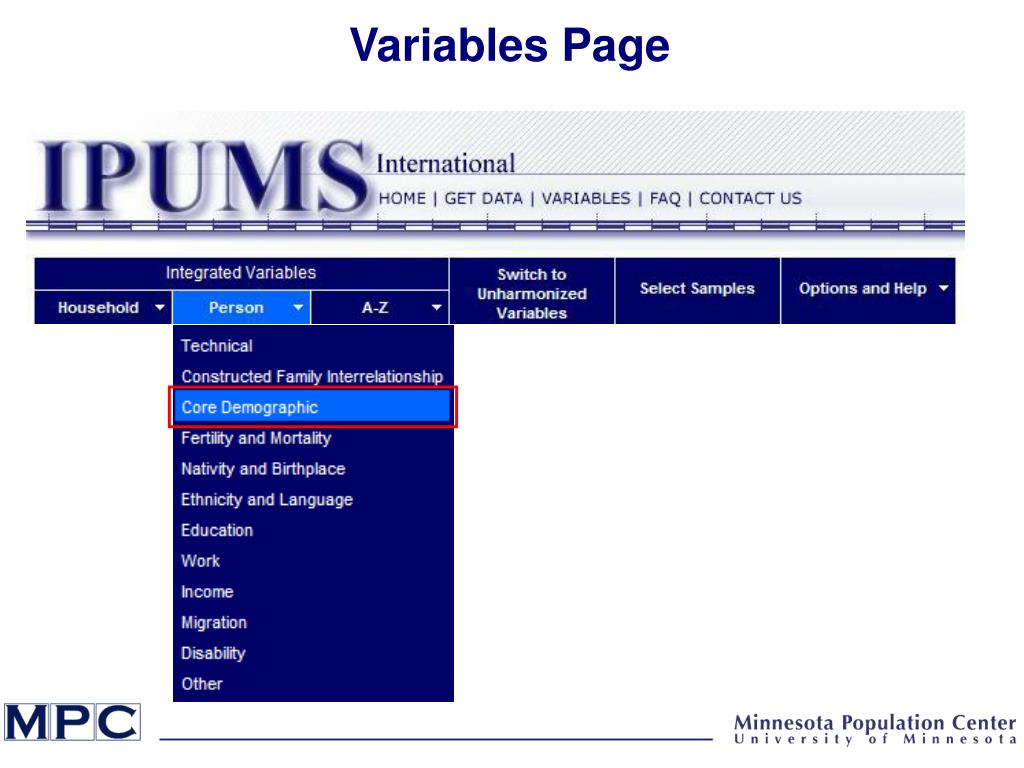Open the FAQ link
Viewport: 1024px width, 768px height.
tap(665, 199)
